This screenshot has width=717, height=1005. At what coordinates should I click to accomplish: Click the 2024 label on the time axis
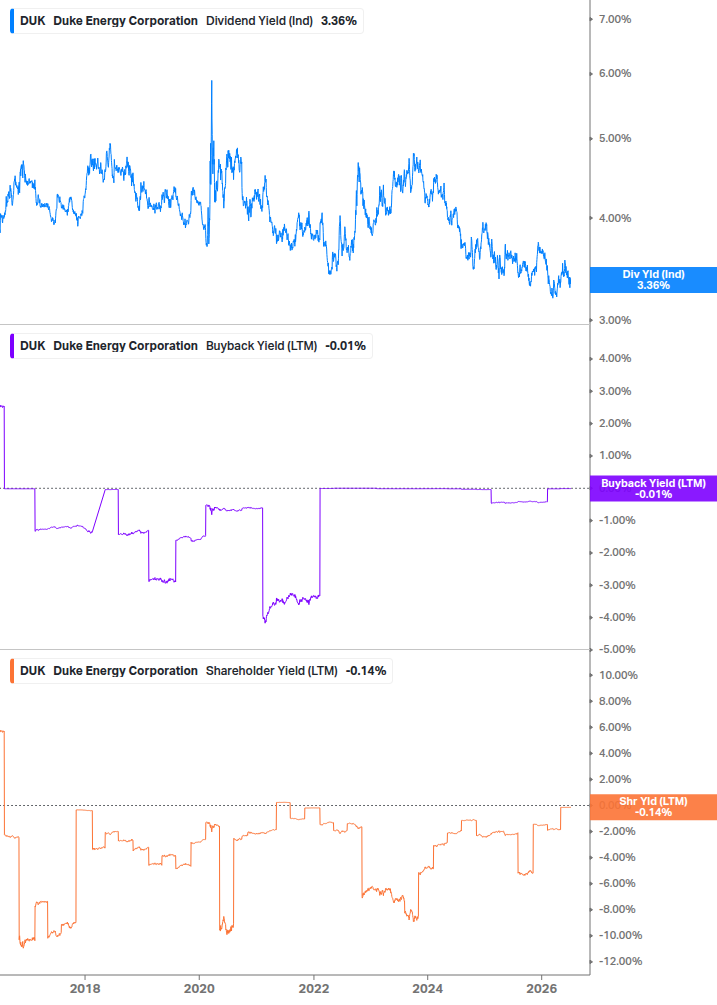[427, 988]
